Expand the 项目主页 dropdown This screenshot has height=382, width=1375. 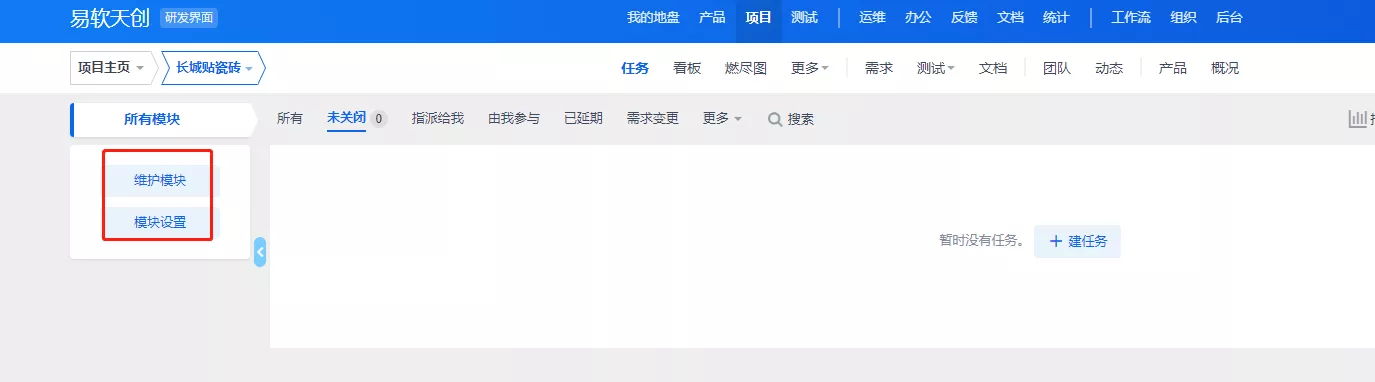pos(111,68)
